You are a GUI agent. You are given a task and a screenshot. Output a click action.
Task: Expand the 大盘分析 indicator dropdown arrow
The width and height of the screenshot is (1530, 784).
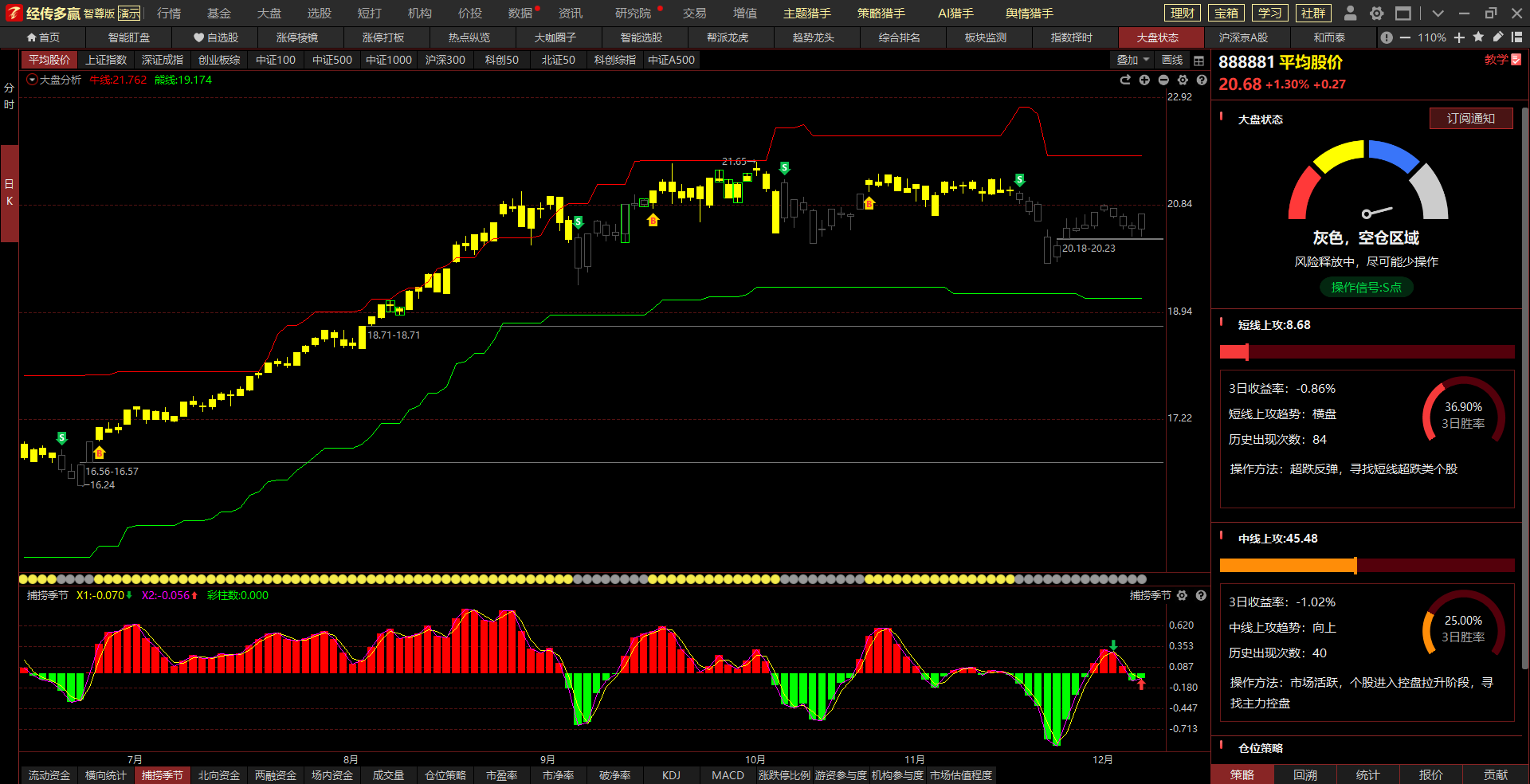(32, 80)
